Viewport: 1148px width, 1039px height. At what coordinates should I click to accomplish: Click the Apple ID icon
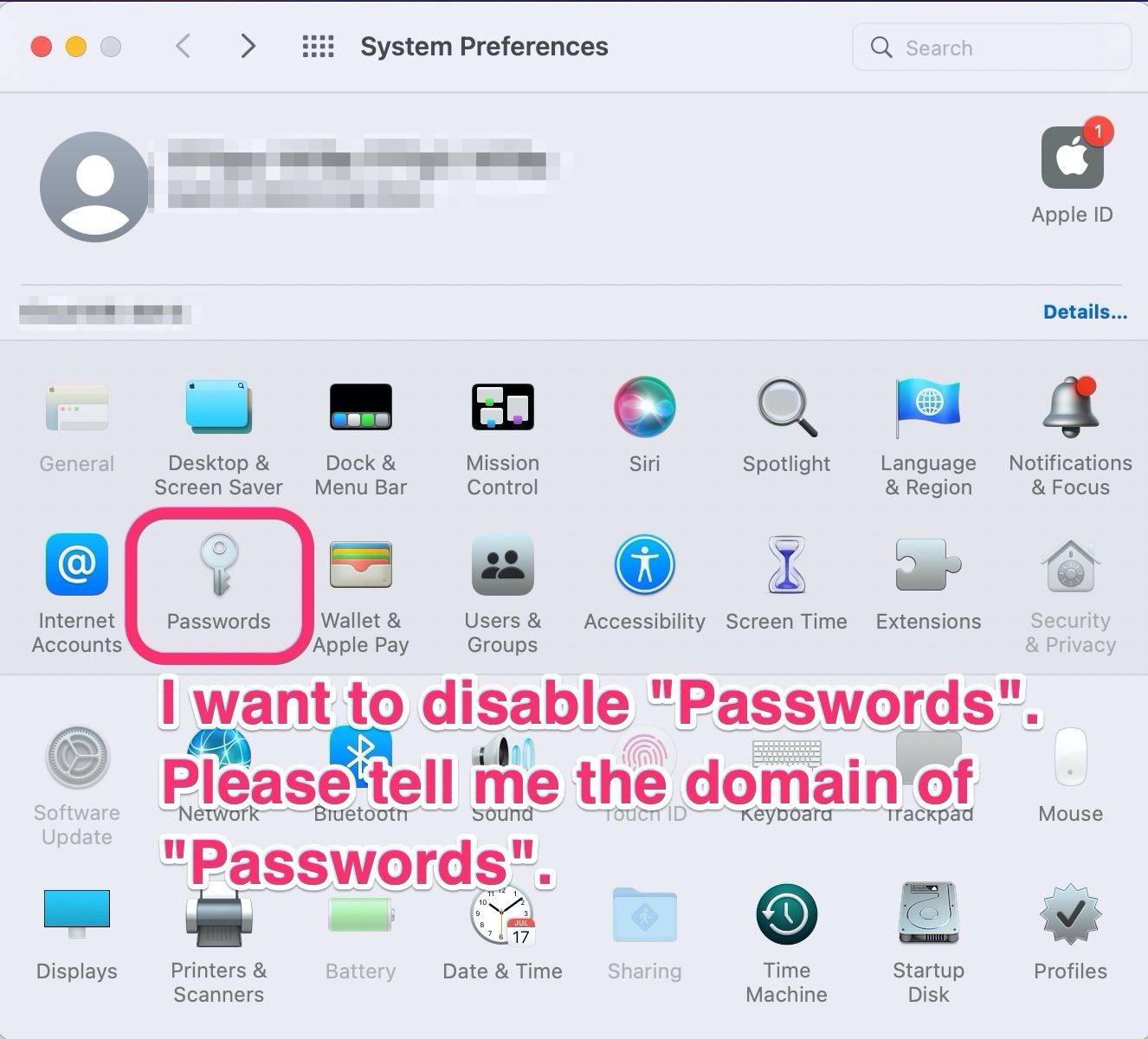coord(1072,158)
